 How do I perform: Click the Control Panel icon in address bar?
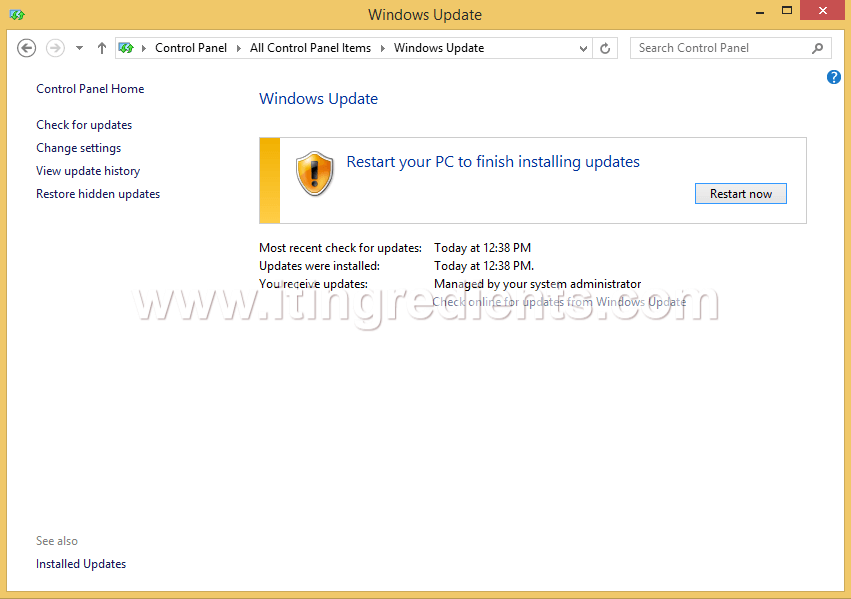click(x=126, y=47)
